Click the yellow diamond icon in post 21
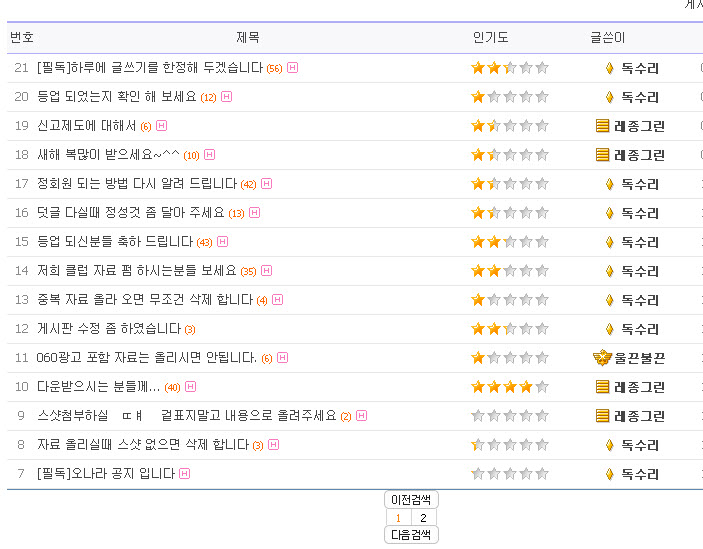The width and height of the screenshot is (703, 549). click(x=609, y=68)
